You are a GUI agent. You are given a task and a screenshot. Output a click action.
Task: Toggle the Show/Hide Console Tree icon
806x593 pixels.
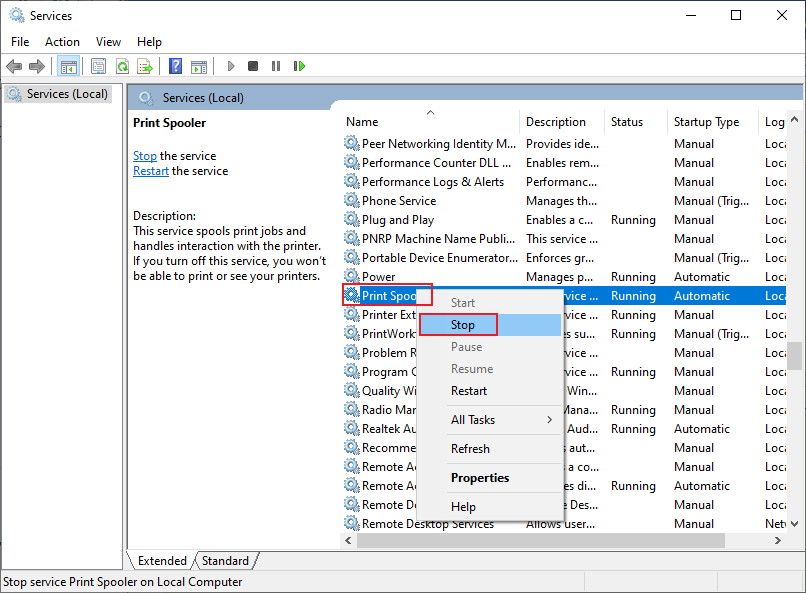click(x=68, y=66)
